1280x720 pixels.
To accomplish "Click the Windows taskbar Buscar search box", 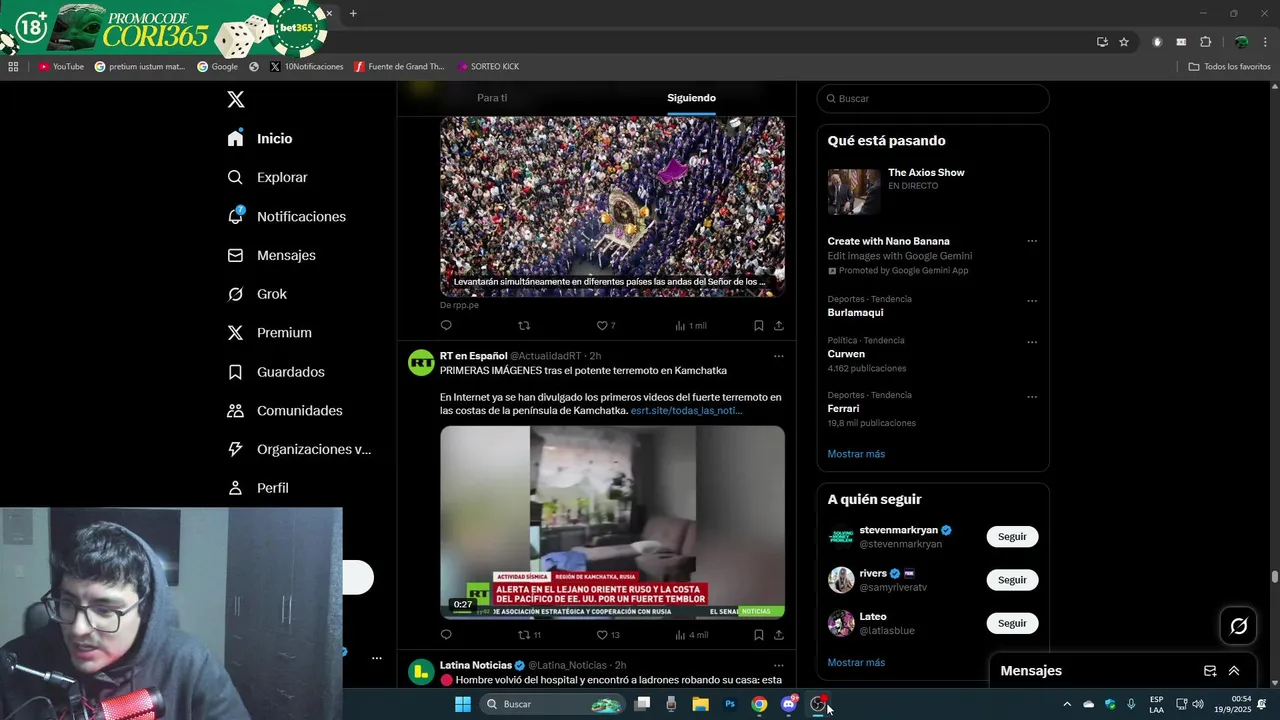I will [552, 704].
